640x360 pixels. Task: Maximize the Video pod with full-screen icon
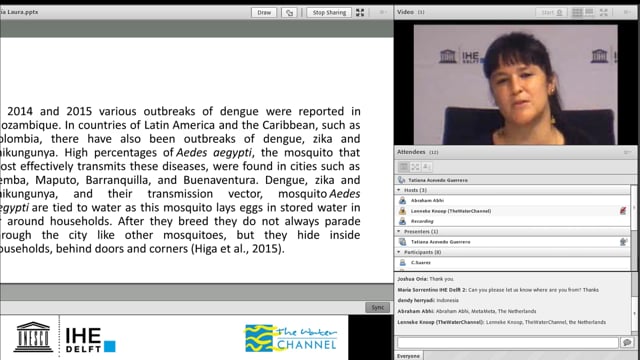click(x=604, y=13)
